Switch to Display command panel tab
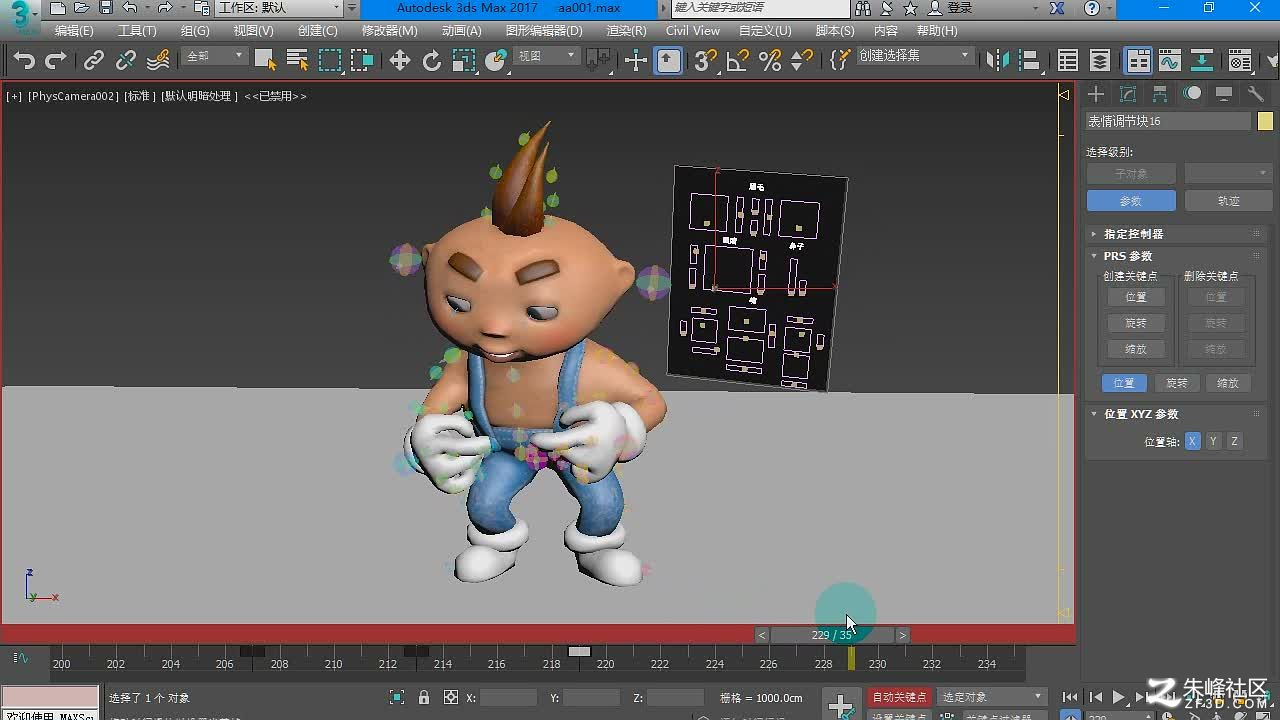The width and height of the screenshot is (1280, 720). [1223, 94]
